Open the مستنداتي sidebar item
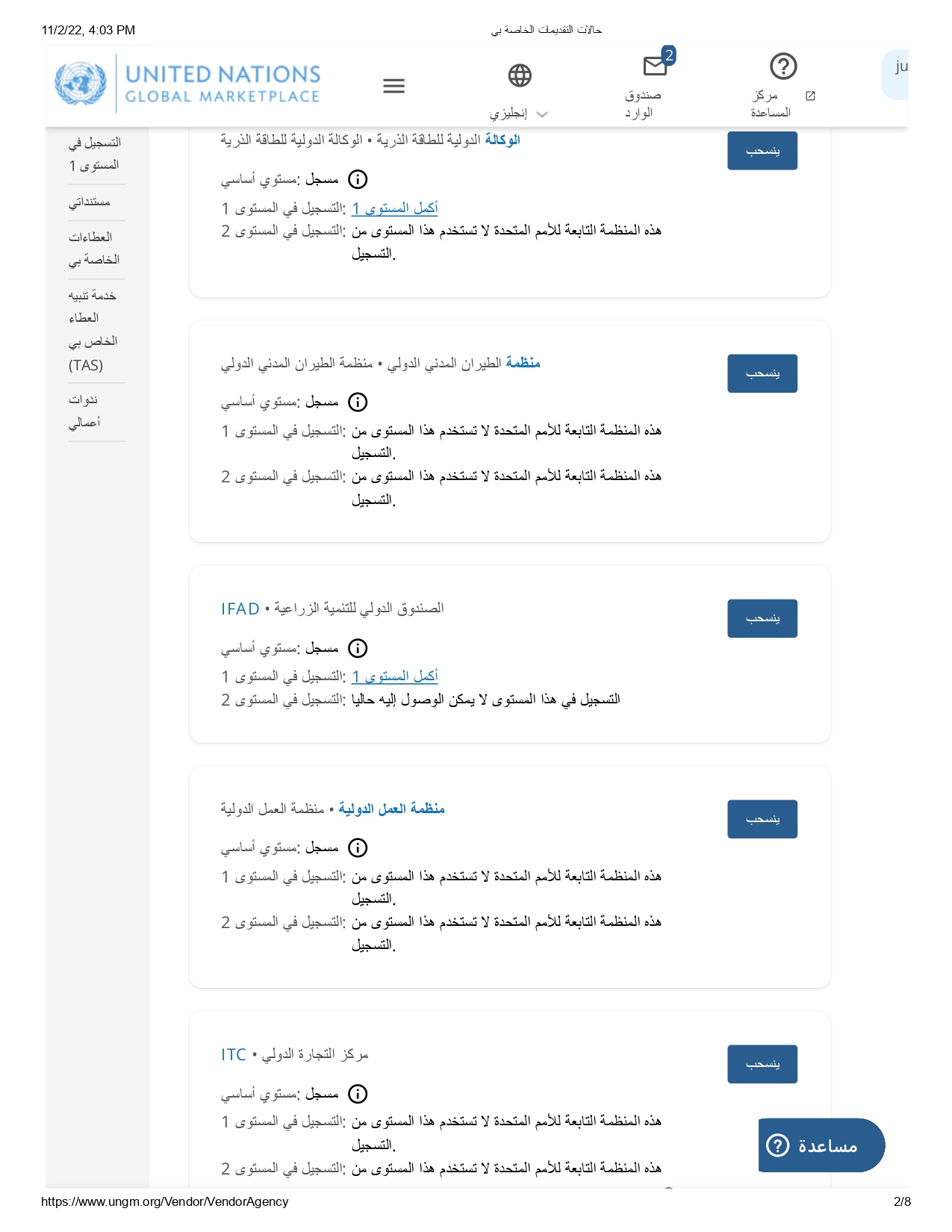This screenshot has width=952, height=1232. 90,202
